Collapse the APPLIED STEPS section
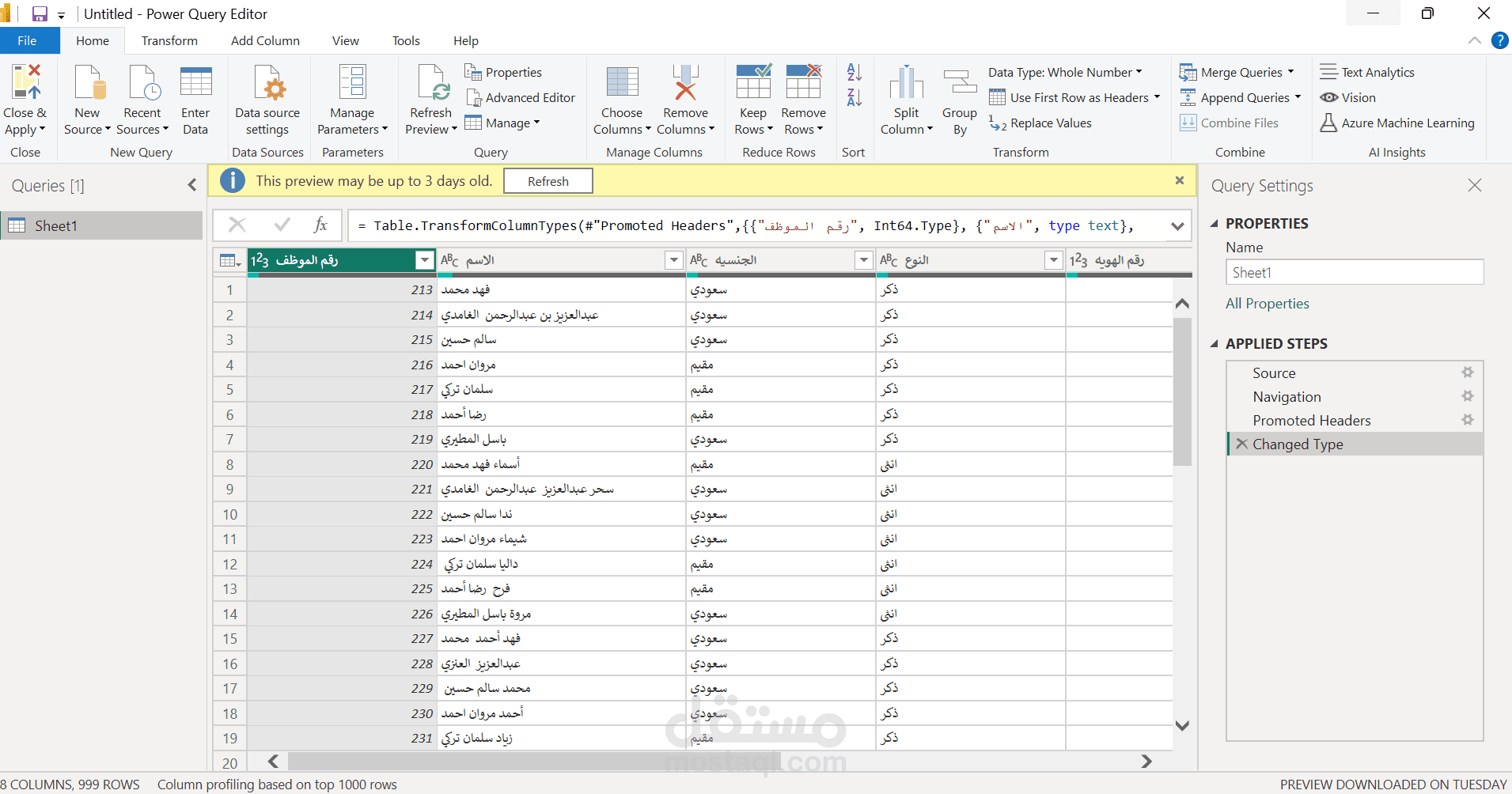The width and height of the screenshot is (1512, 794). (x=1215, y=344)
